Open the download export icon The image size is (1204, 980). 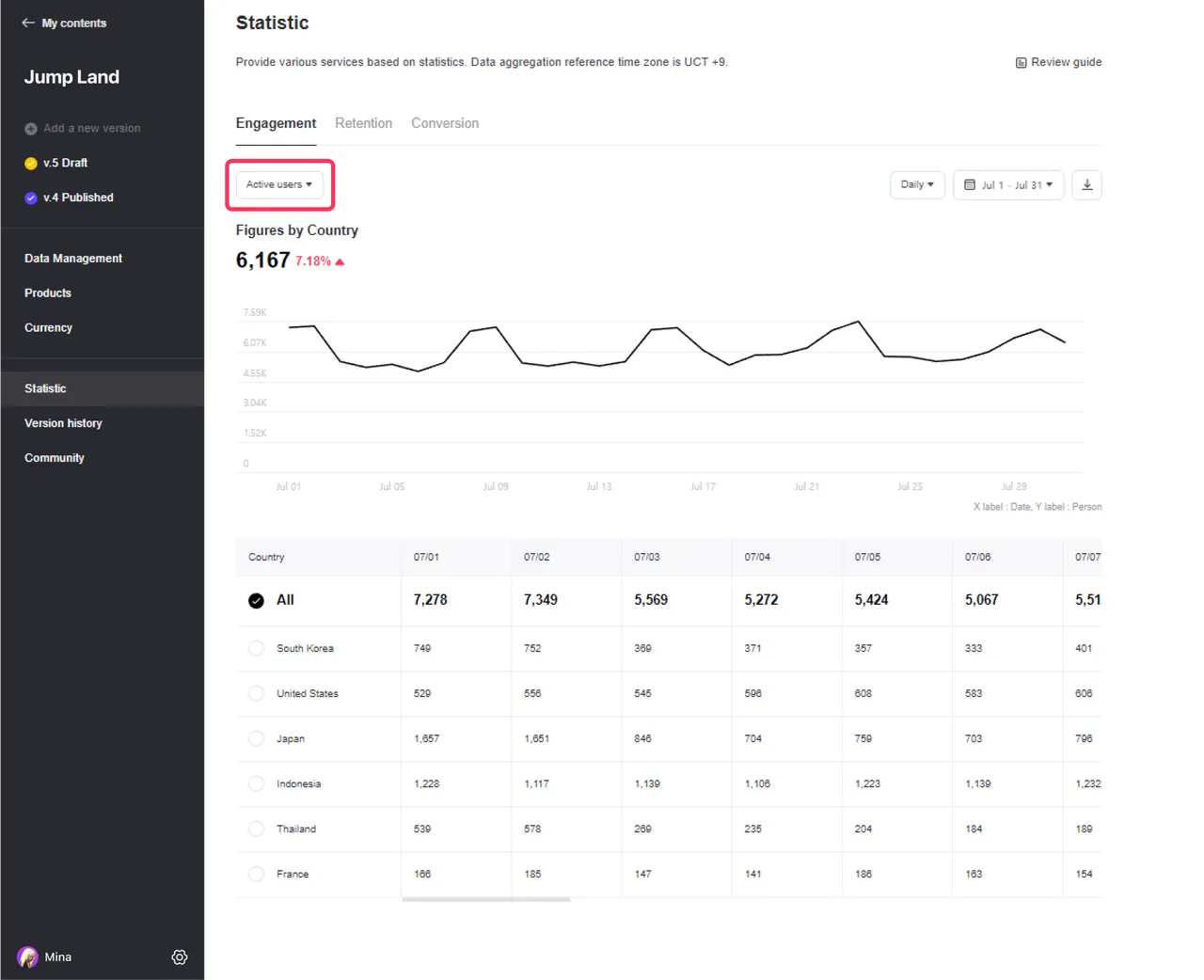[x=1086, y=184]
